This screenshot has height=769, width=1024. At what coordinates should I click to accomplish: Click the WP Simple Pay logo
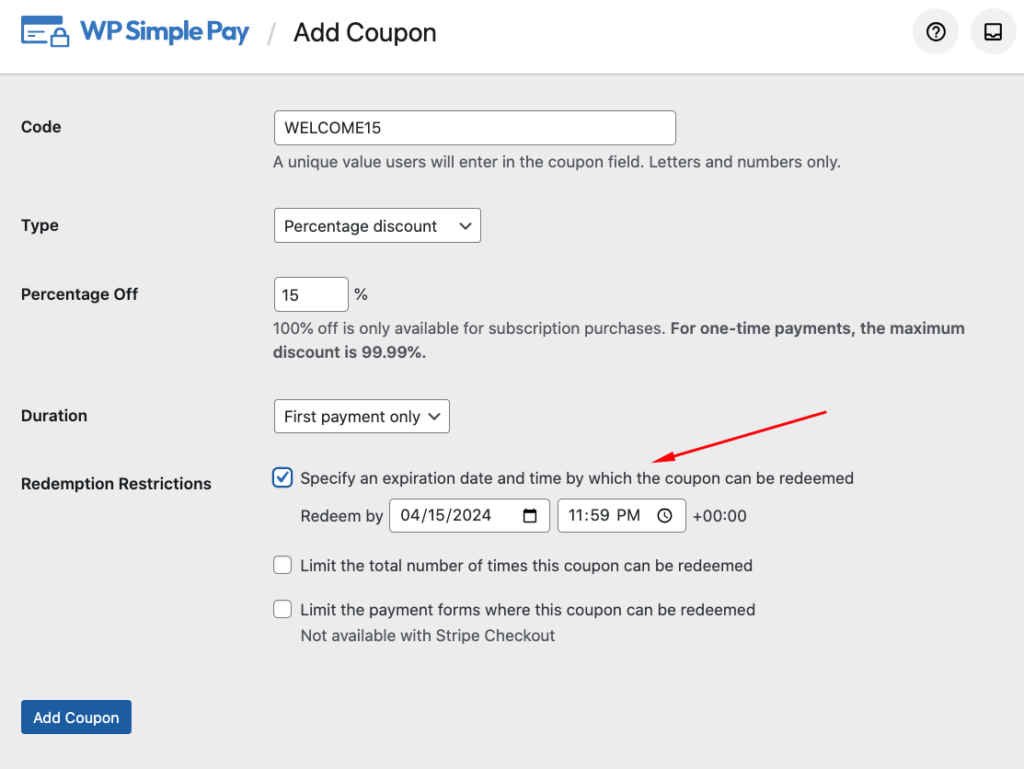point(135,32)
